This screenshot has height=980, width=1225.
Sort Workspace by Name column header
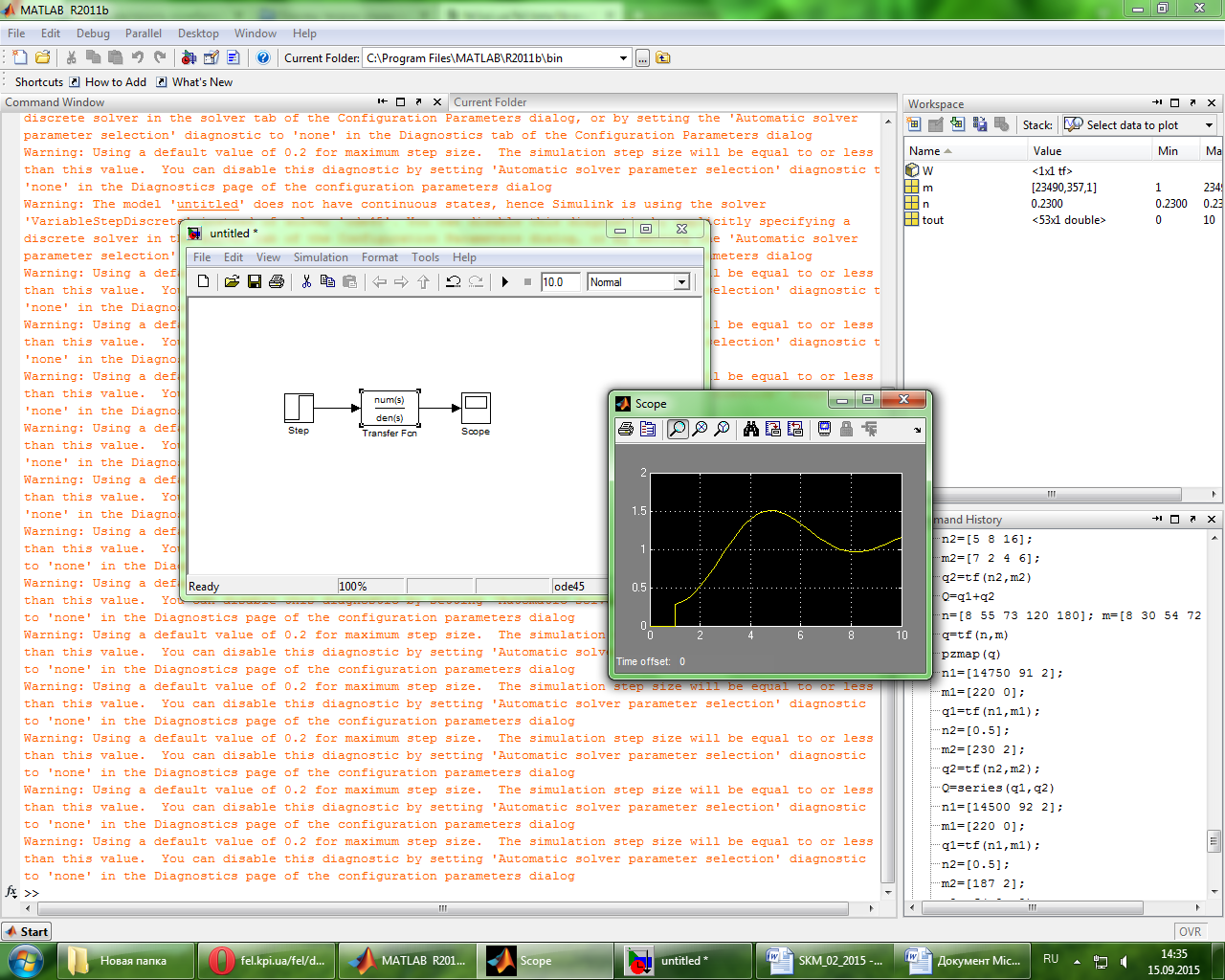(x=965, y=150)
